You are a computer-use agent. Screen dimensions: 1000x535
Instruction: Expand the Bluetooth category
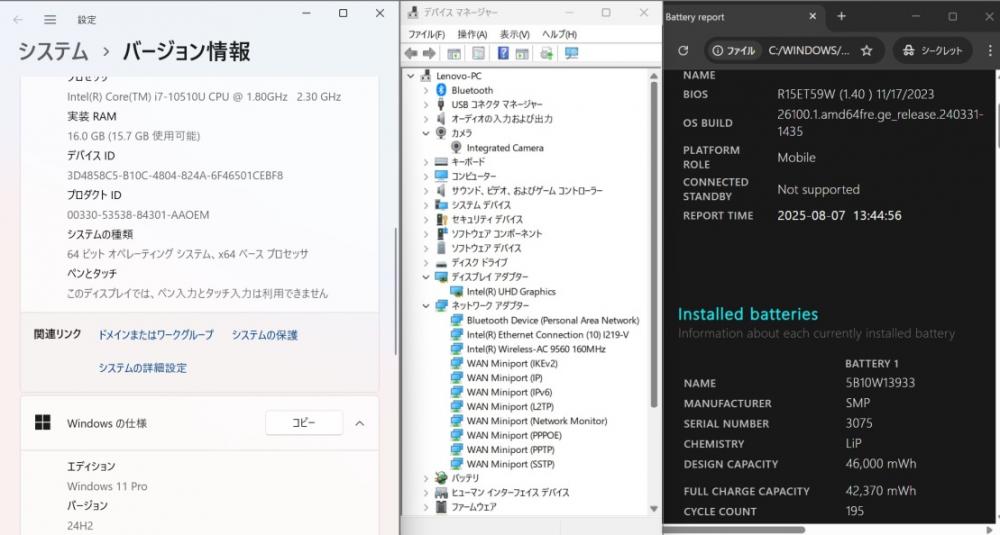click(426, 91)
